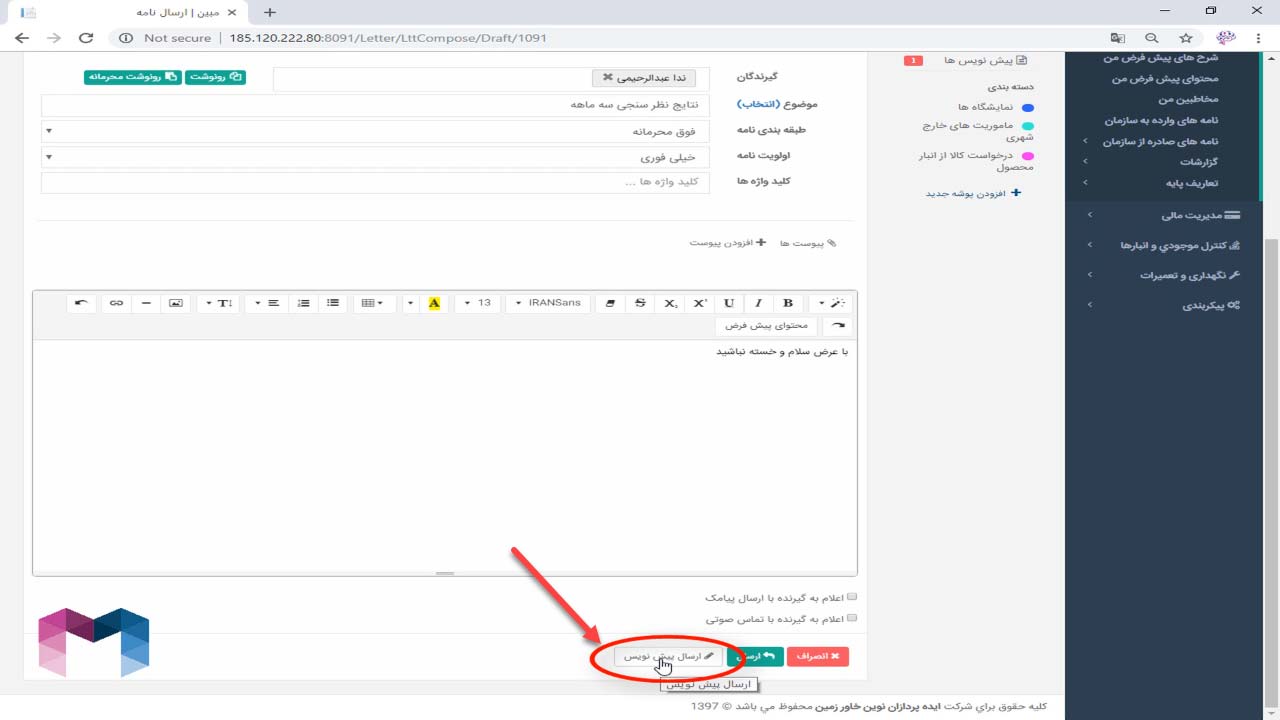Toggle superscript formatting
This screenshot has width=1280, height=720.
point(700,303)
